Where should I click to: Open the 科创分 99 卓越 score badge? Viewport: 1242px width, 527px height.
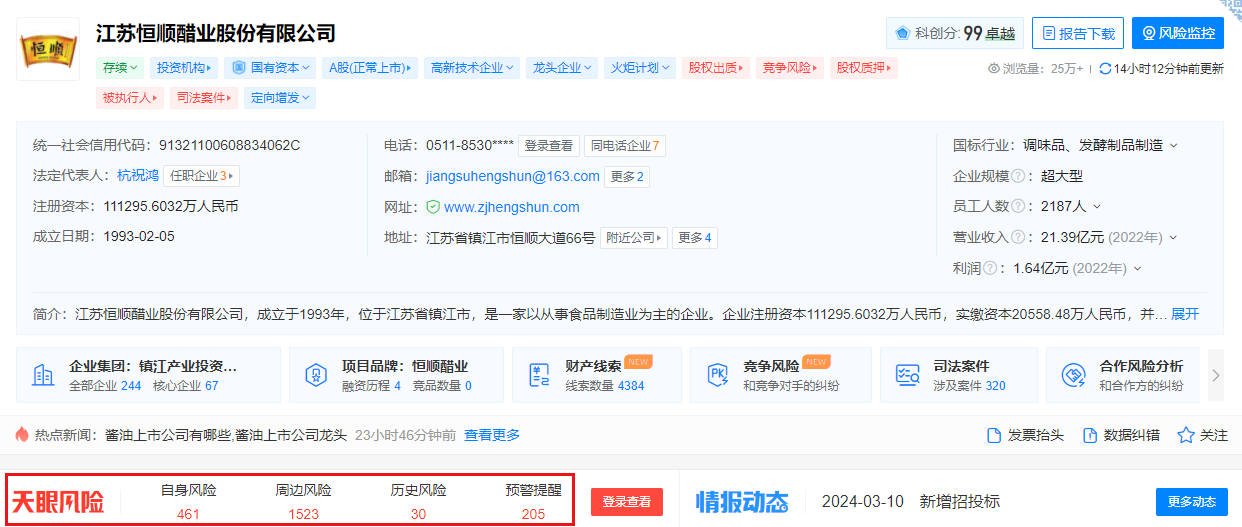pos(955,33)
